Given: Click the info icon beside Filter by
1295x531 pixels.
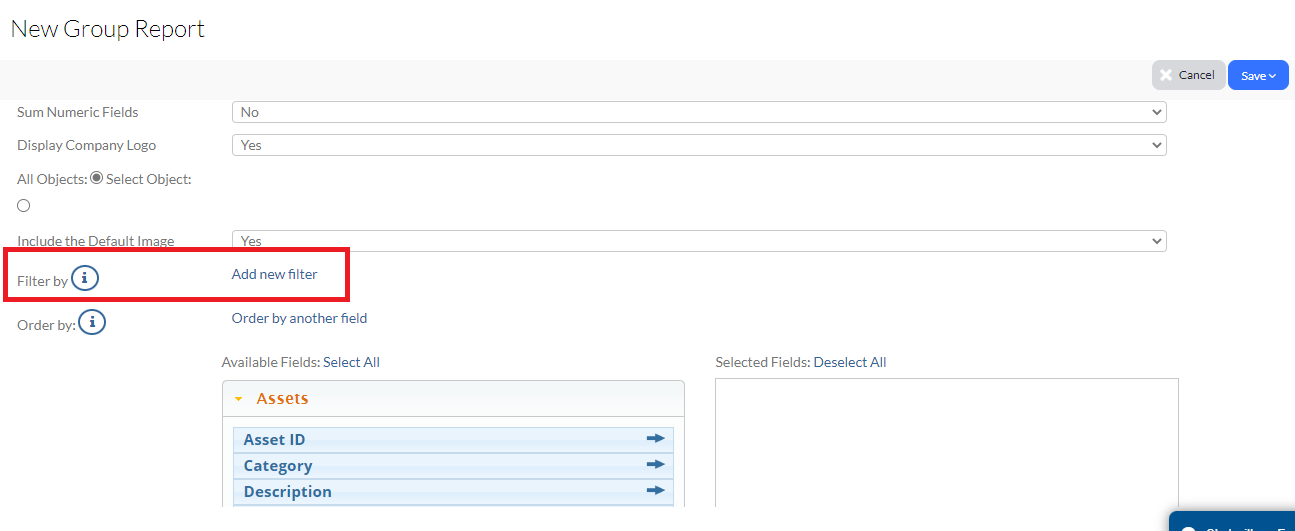Looking at the screenshot, I should [x=85, y=278].
